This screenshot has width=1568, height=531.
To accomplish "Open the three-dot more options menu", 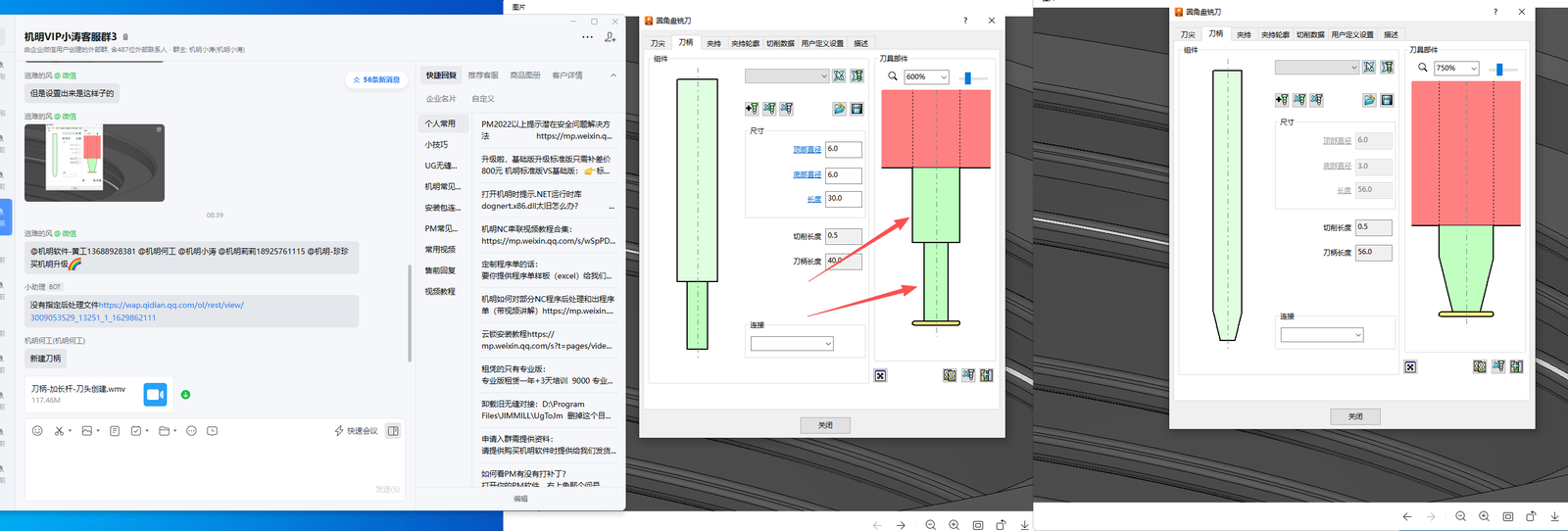I will (x=587, y=37).
